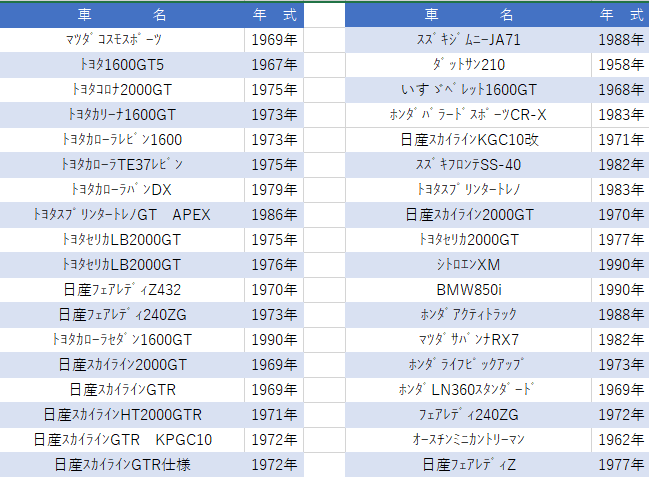Select the cell ホンダバラードスポーツCR-X

(468, 115)
